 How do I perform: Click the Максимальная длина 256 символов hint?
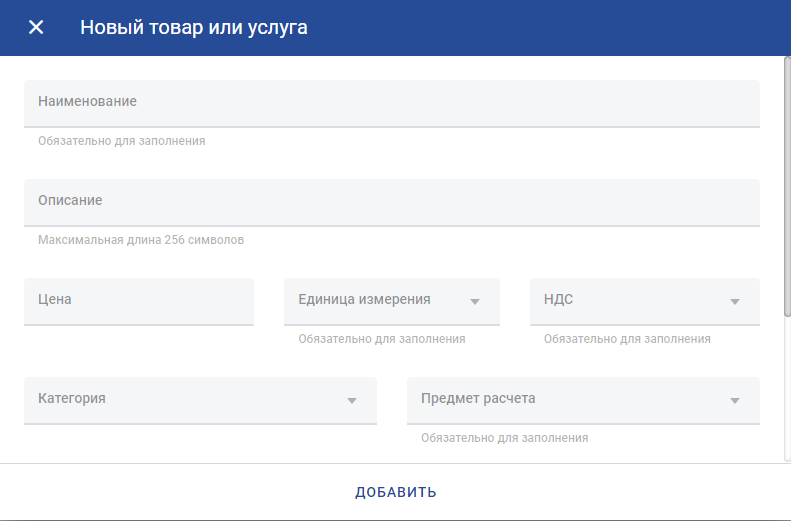141,240
